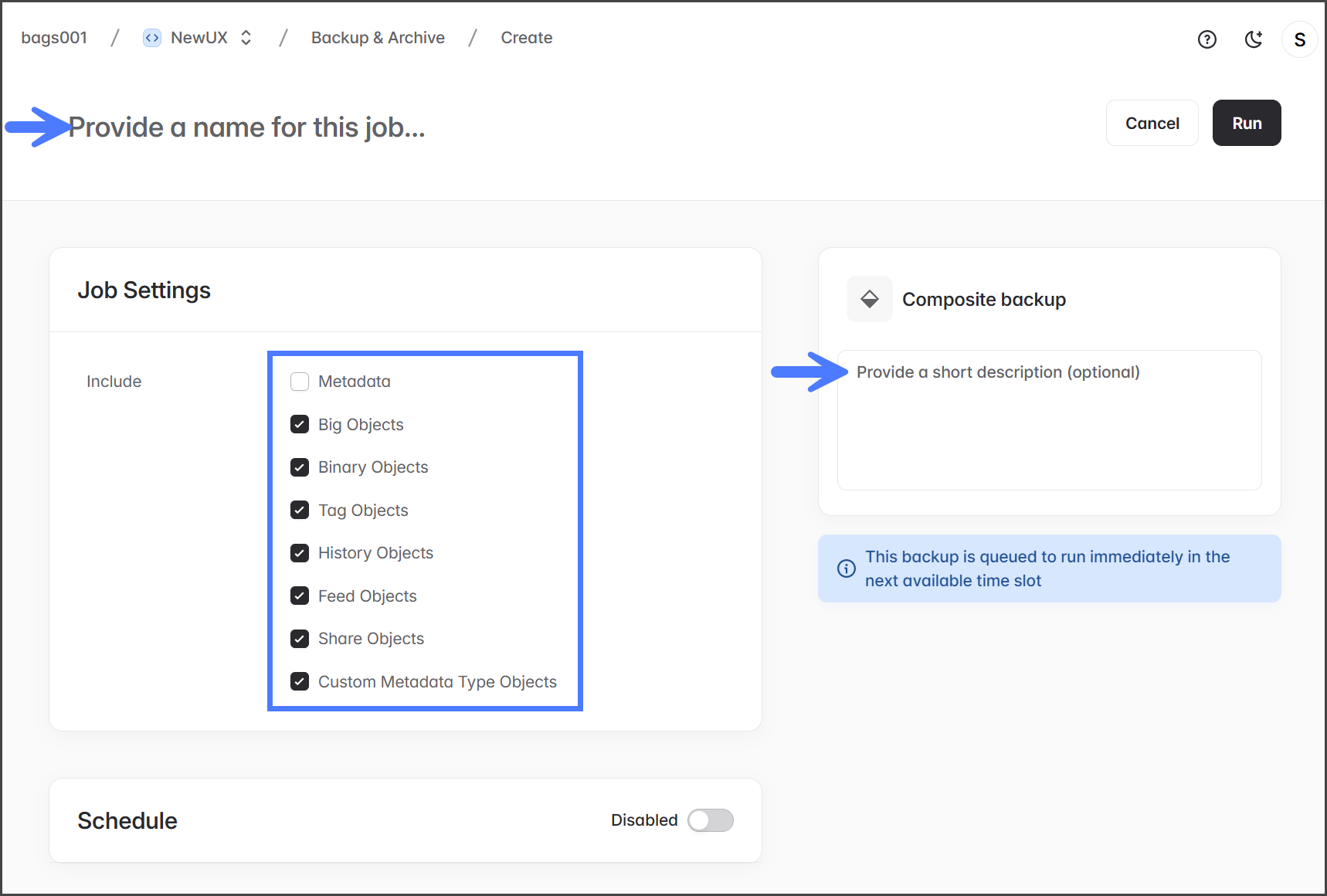Viewport: 1327px width, 896px height.
Task: Open the help question mark icon
Action: (1207, 39)
